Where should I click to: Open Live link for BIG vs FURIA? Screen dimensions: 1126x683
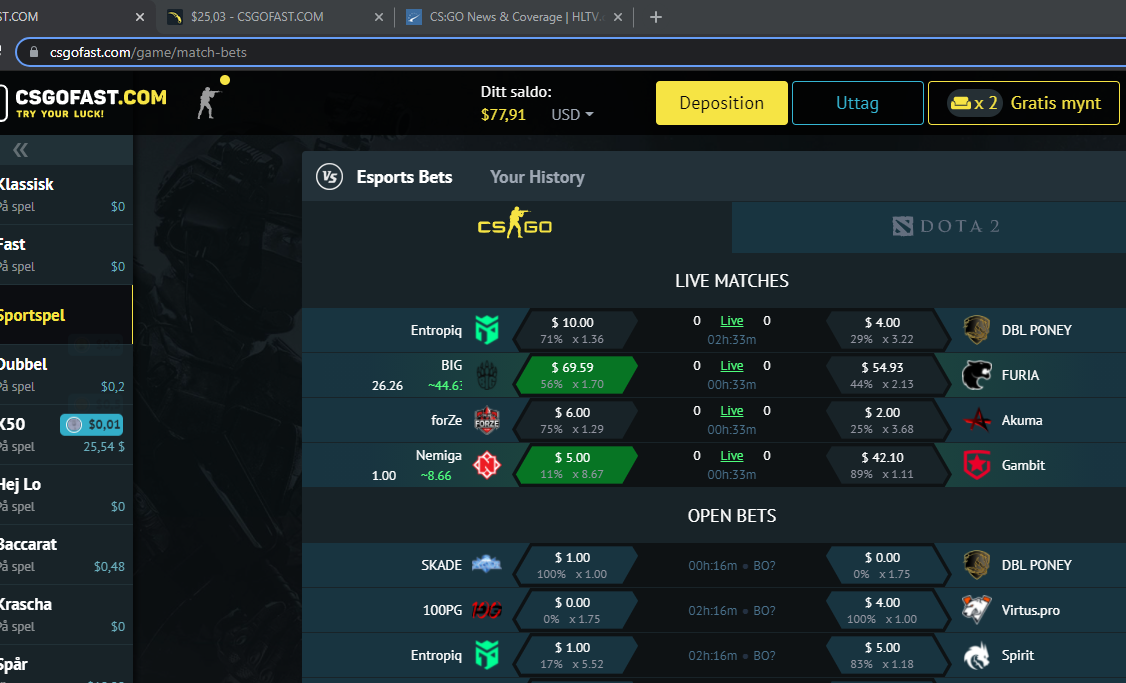(732, 366)
